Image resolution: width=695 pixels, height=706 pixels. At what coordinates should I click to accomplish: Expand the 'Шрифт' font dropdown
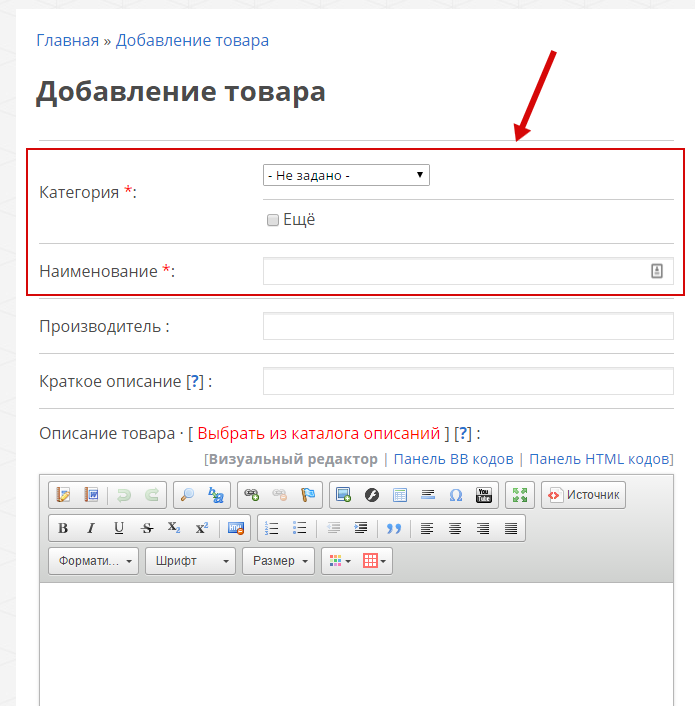(x=191, y=561)
